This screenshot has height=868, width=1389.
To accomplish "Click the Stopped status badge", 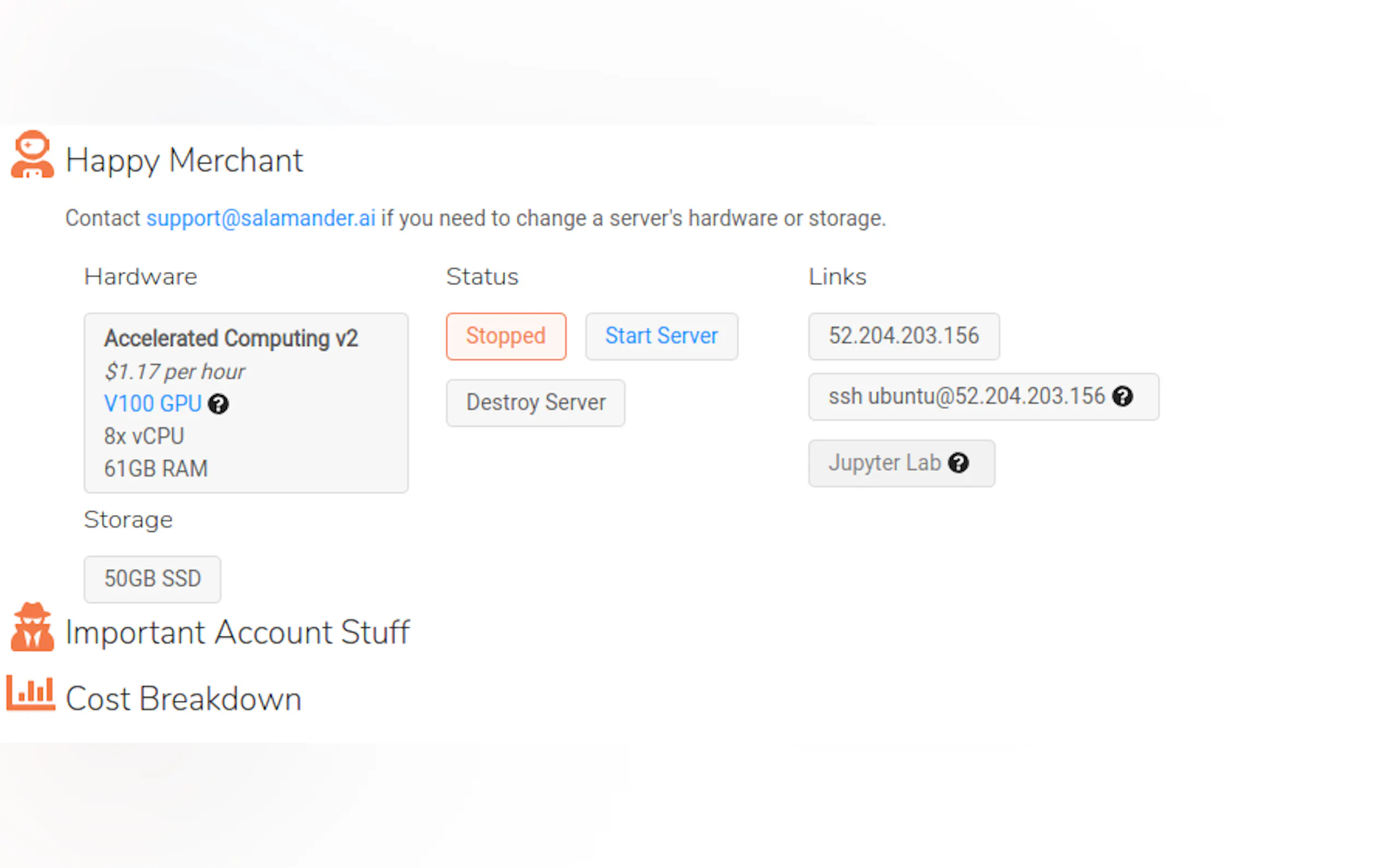I will (505, 336).
